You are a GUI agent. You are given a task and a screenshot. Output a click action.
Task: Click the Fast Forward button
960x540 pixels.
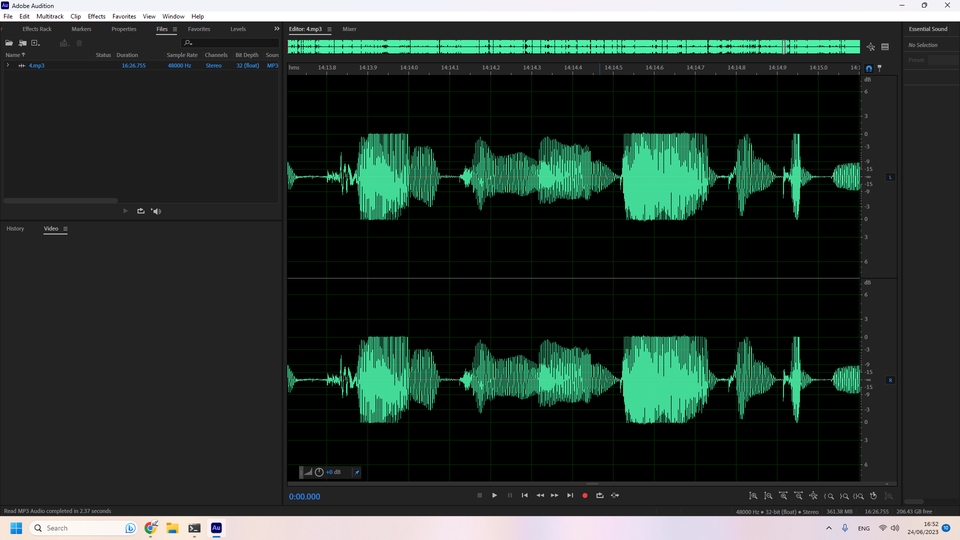pos(555,495)
